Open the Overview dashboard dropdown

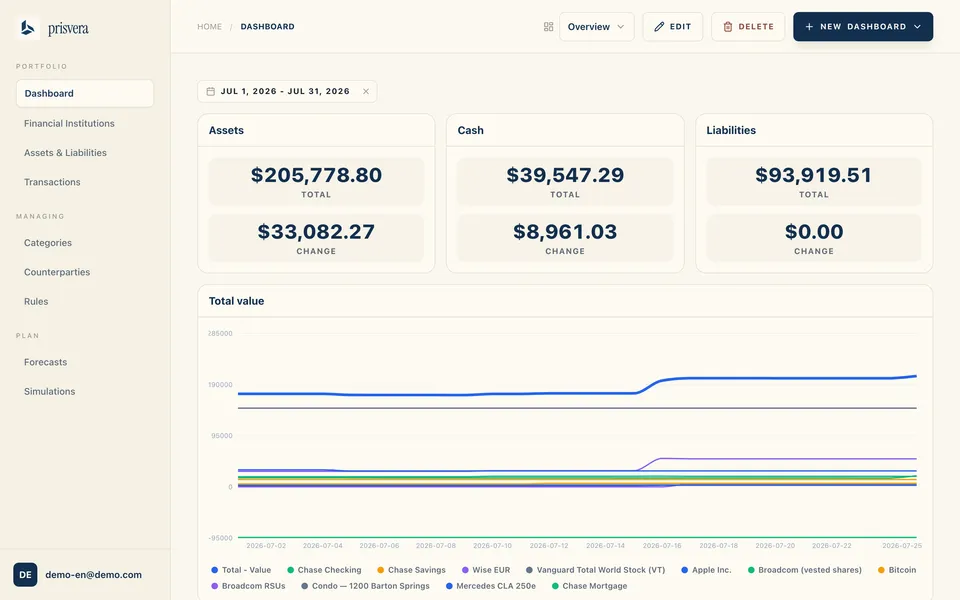tap(596, 27)
